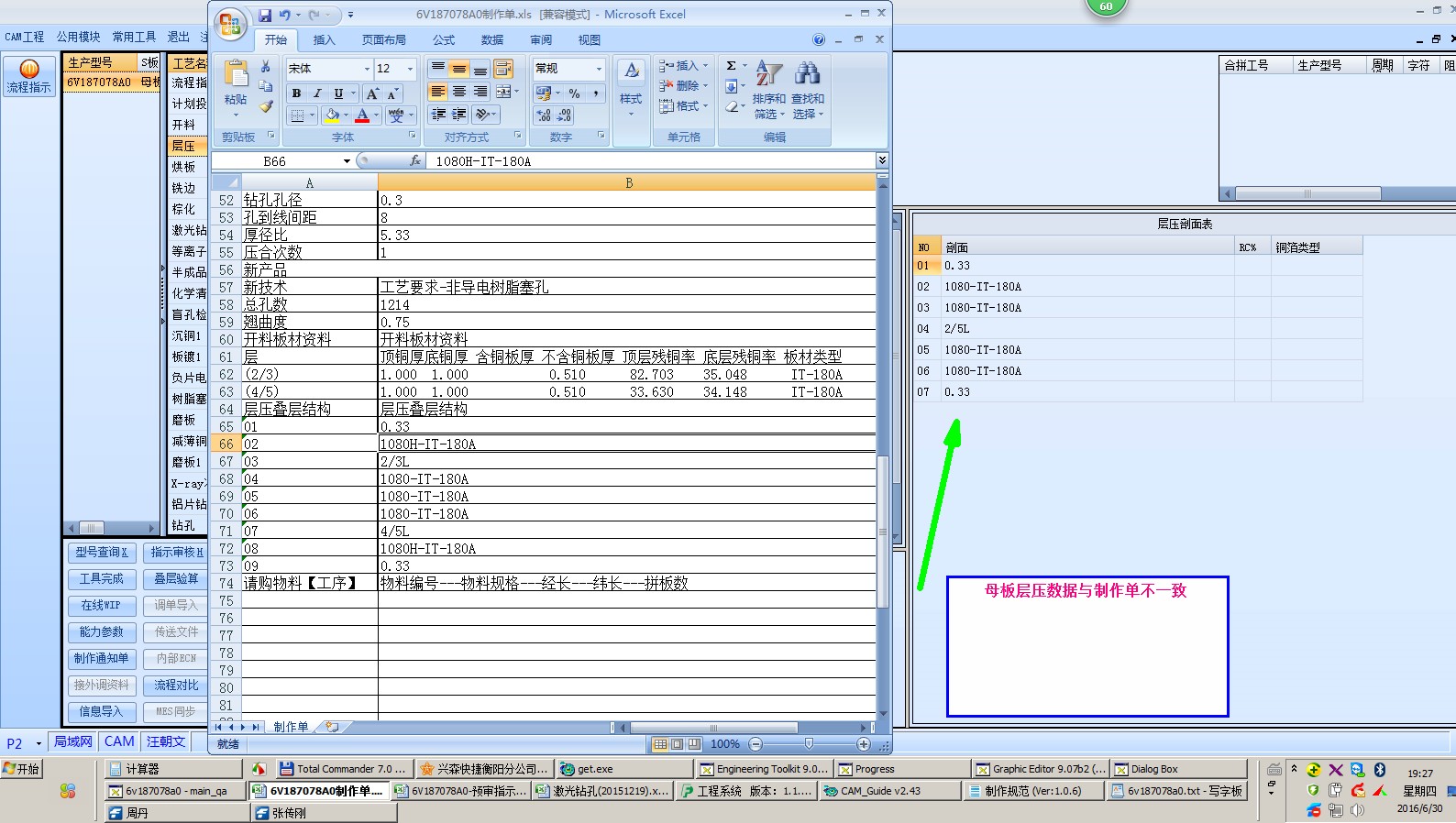This screenshot has height=823, width=1456.
Task: Open the 插入 ribbon tab
Action: 325,40
